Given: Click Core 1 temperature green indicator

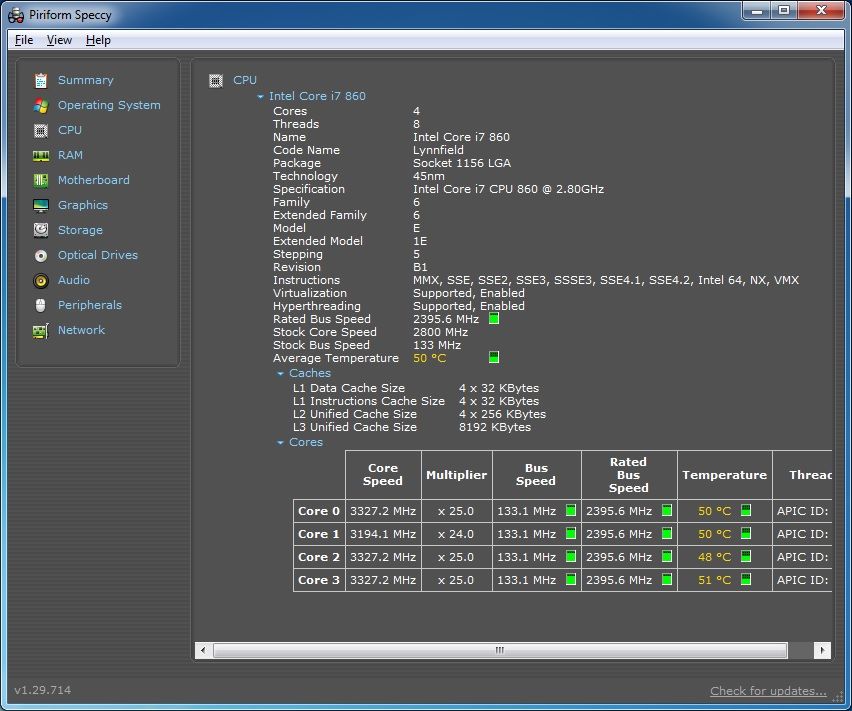Looking at the screenshot, I should pyautogui.click(x=746, y=533).
